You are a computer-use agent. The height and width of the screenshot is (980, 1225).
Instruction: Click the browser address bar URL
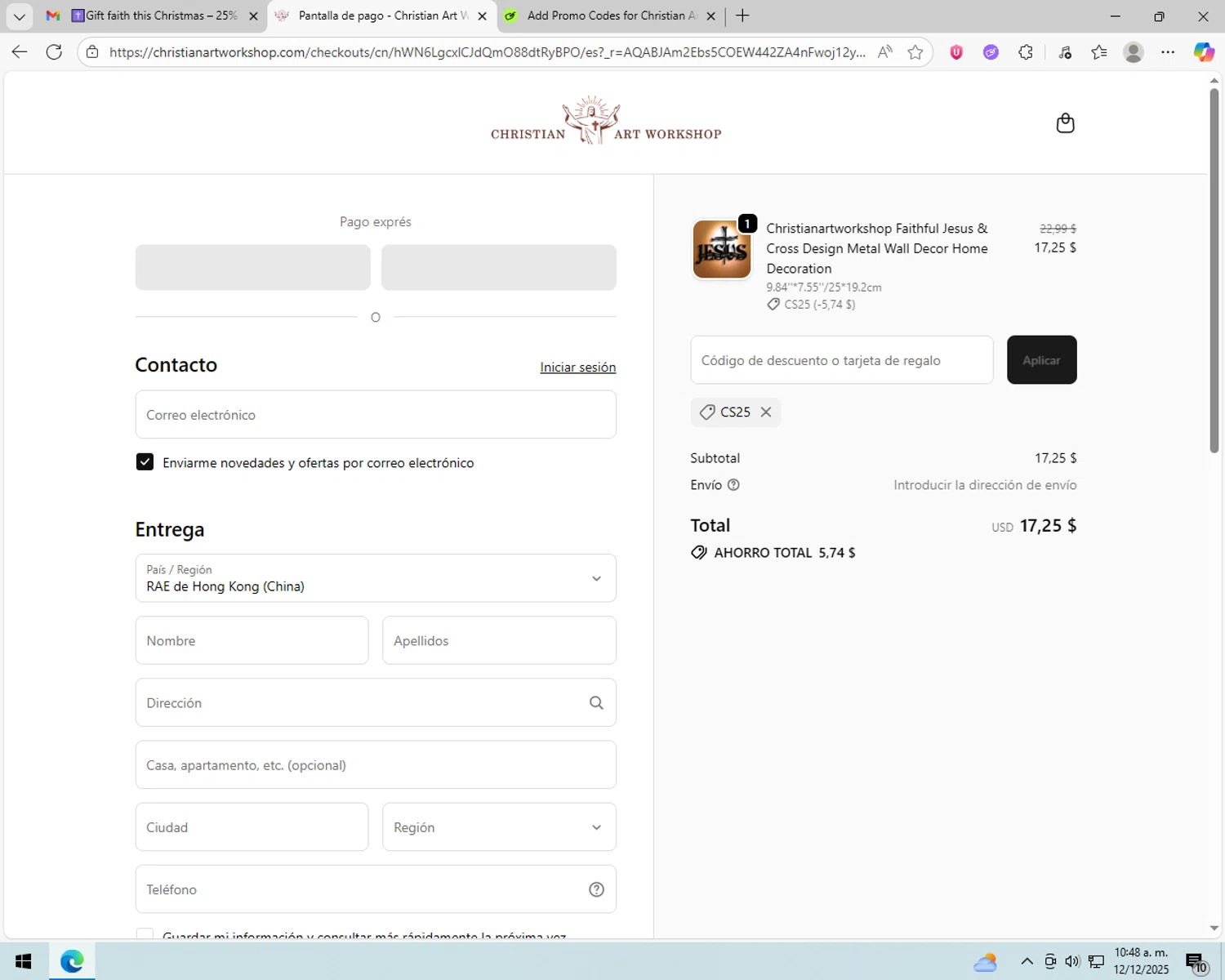click(487, 52)
